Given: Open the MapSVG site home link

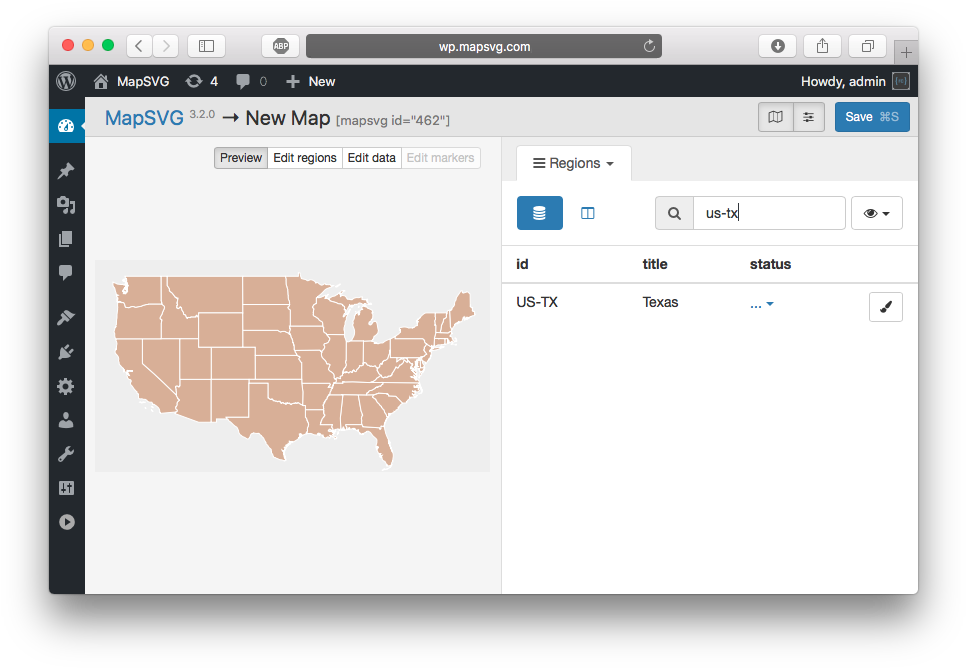Looking at the screenshot, I should pos(131,81).
